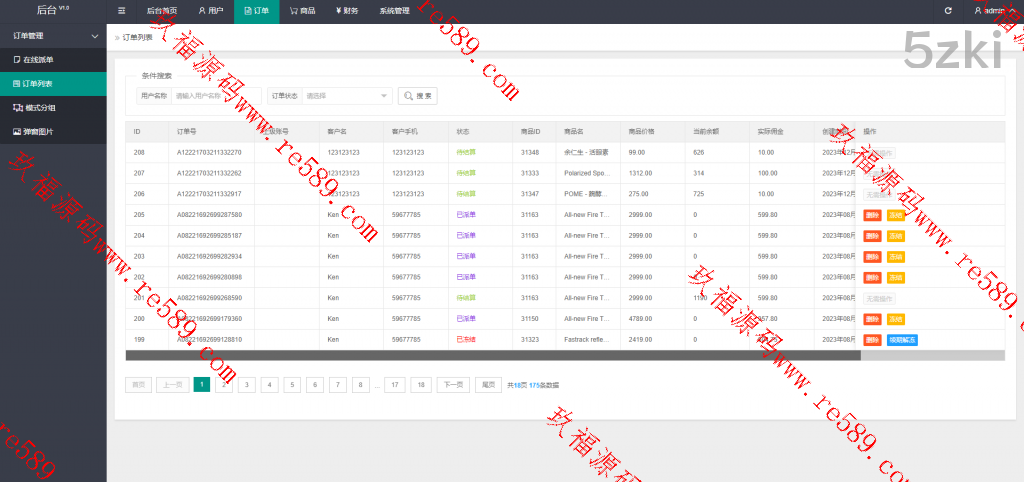Image resolution: width=1024 pixels, height=482 pixels.
Task: Click 强制解冻 for order ID 199
Action: [x=903, y=340]
